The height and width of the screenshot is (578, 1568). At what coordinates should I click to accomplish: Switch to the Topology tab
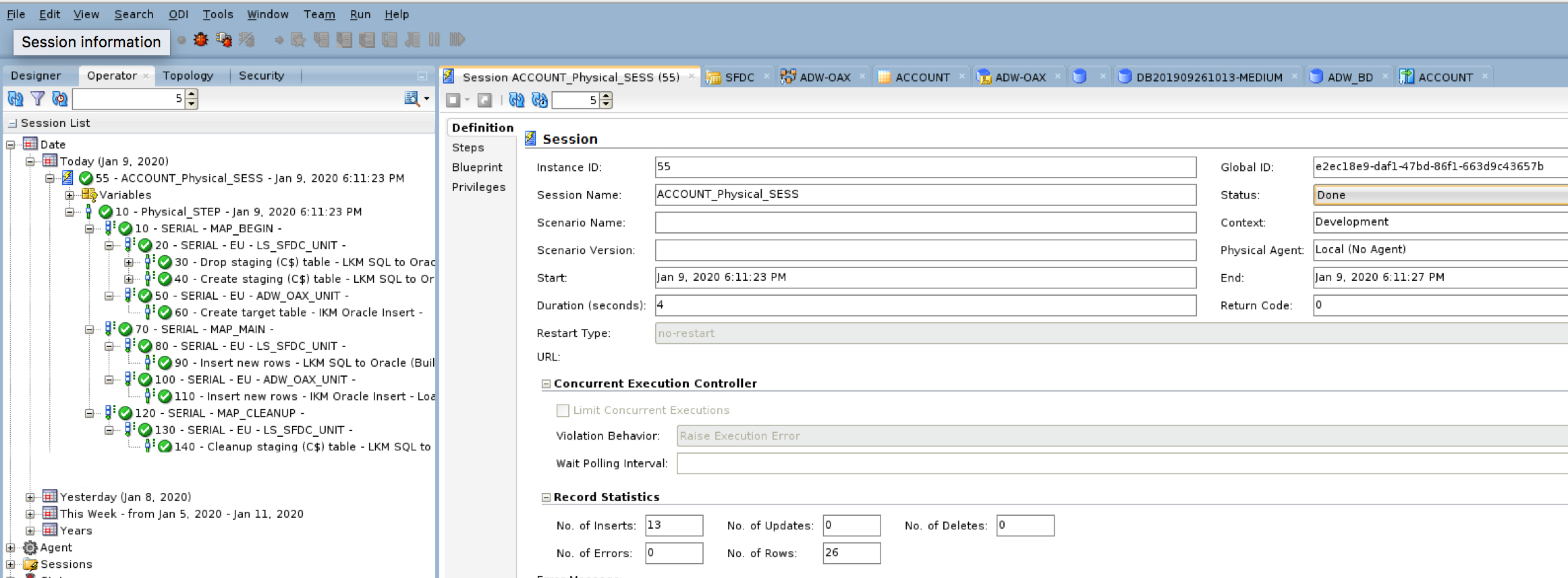pyautogui.click(x=188, y=76)
